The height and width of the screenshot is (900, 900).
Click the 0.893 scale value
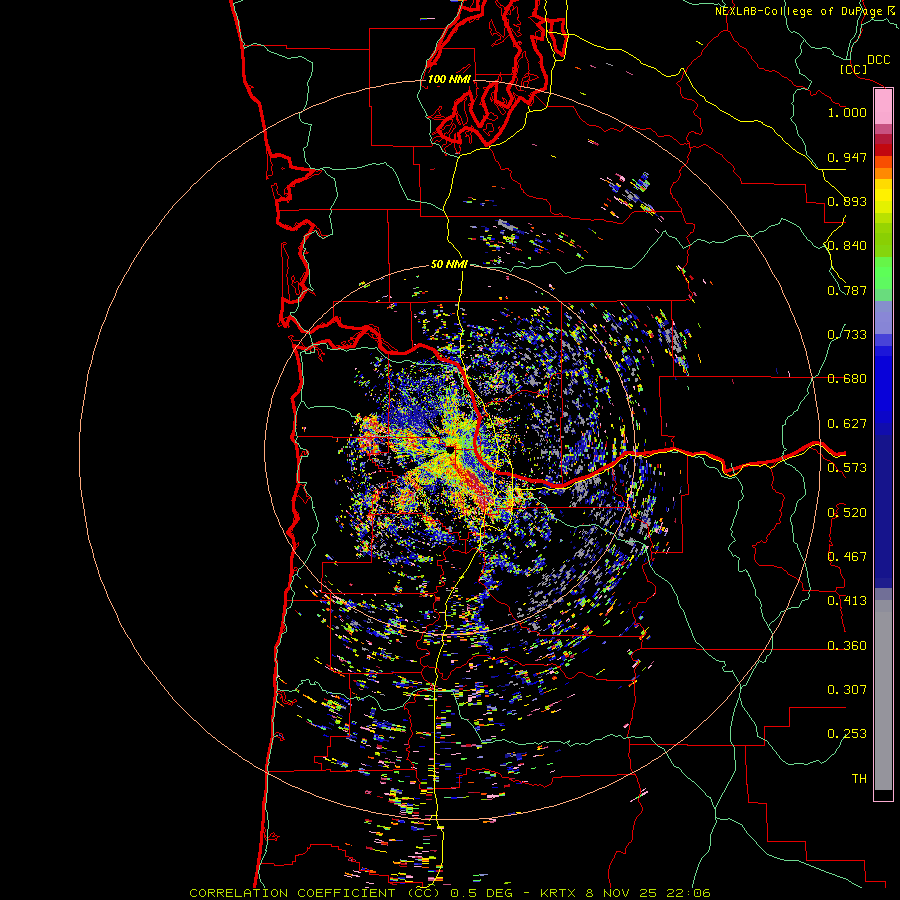(x=847, y=201)
